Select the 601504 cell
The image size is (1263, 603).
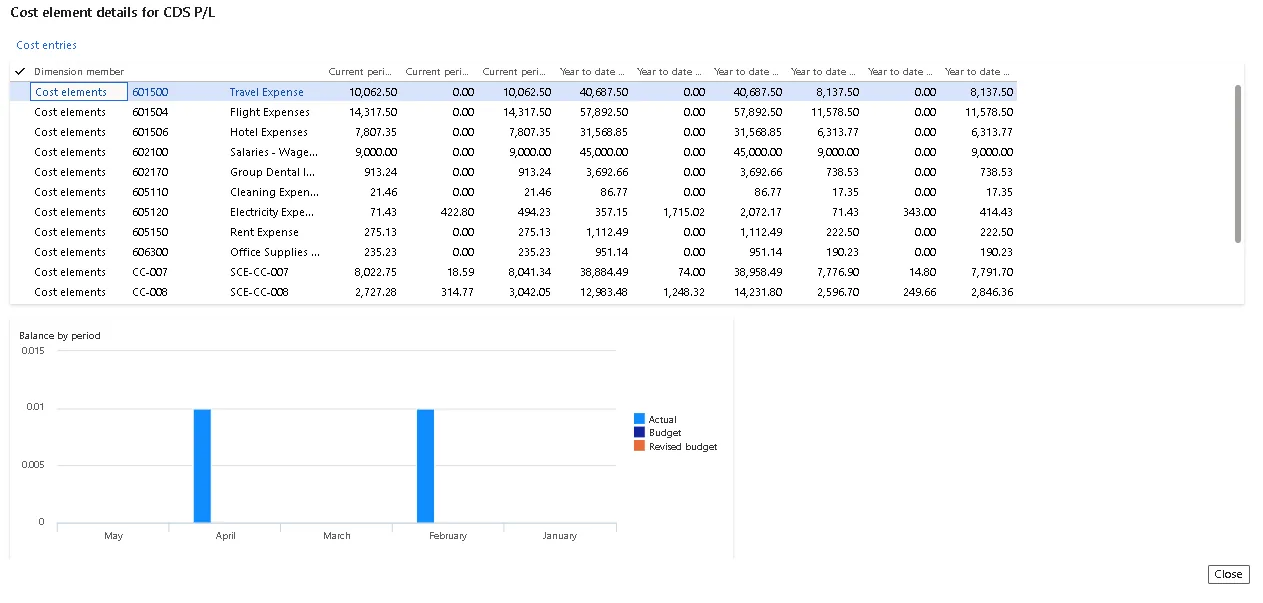click(x=150, y=112)
